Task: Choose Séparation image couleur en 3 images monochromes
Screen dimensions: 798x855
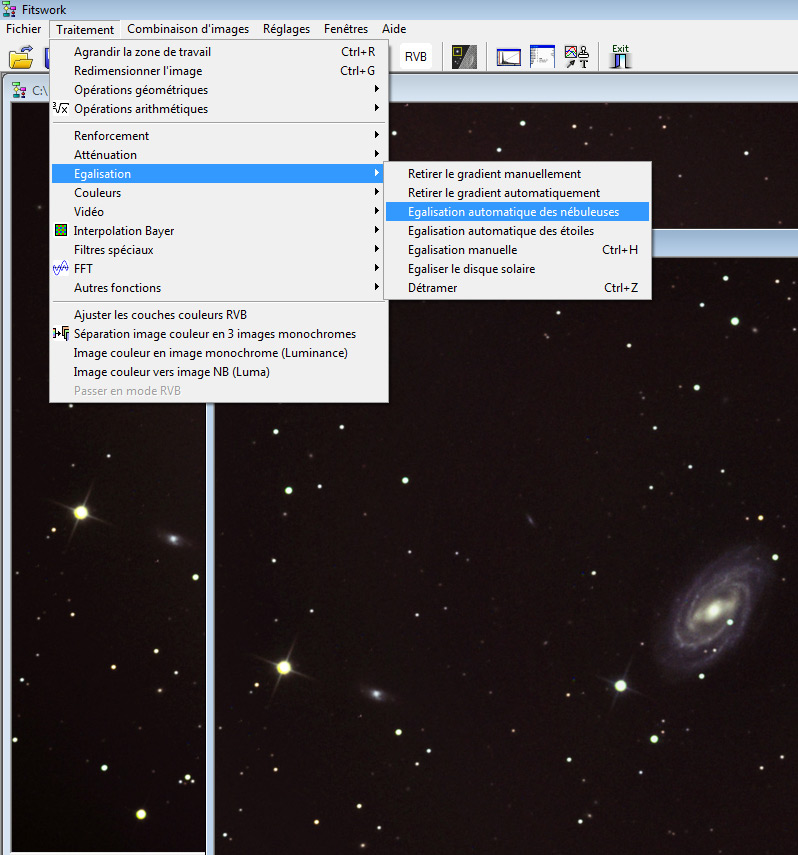Action: (x=219, y=334)
